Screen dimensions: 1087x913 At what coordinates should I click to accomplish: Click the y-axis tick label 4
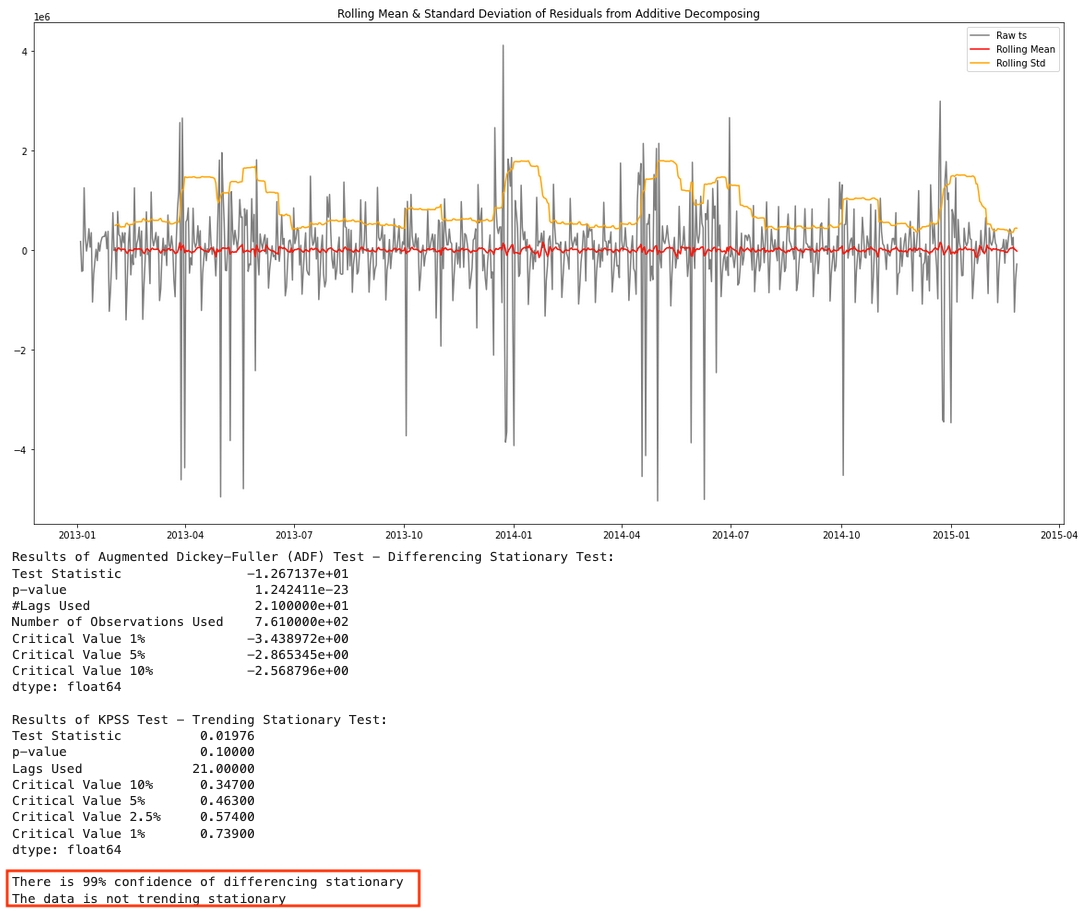(x=23, y=52)
